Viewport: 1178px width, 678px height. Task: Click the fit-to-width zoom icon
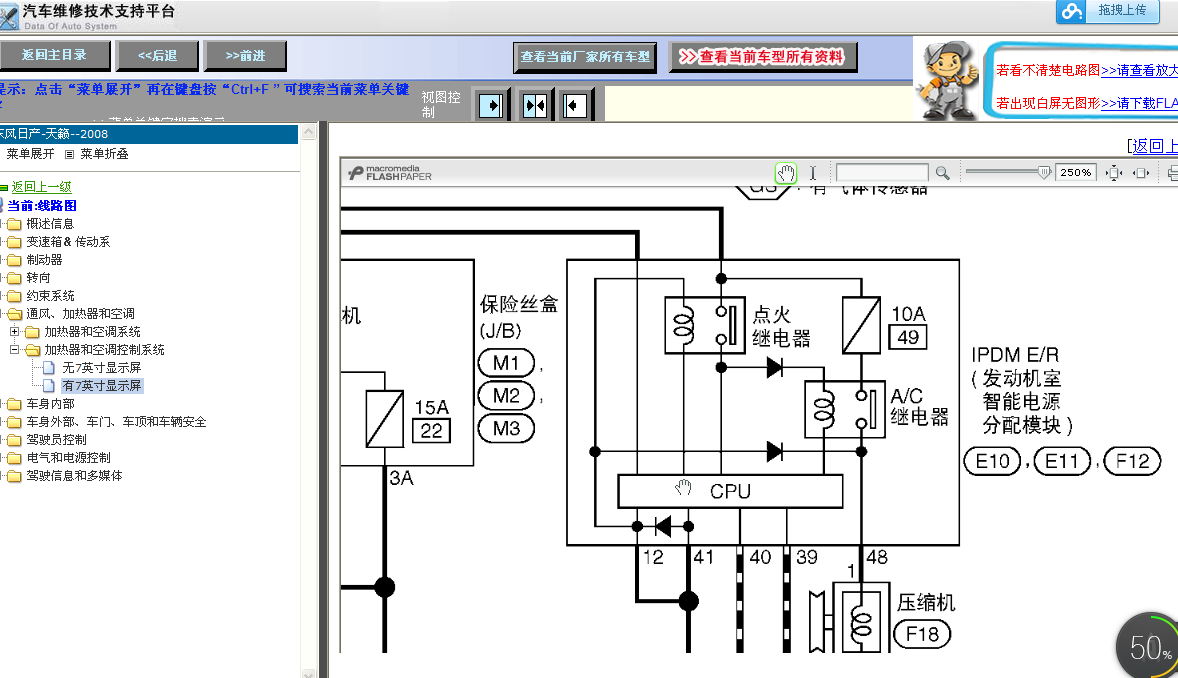1141,173
